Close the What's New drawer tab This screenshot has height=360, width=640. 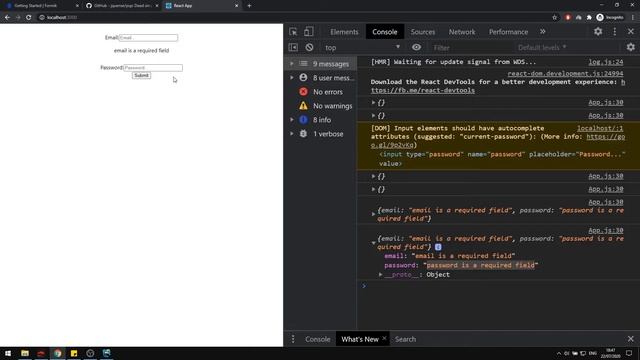[384, 339]
